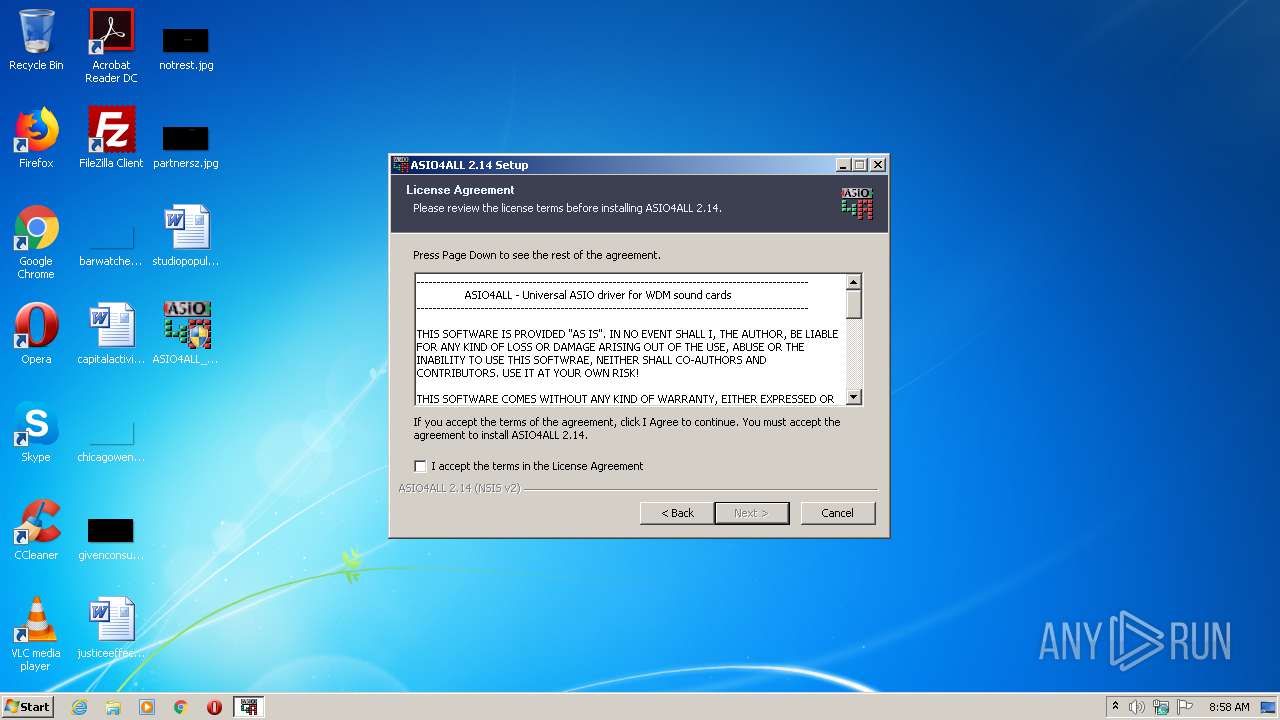Open Internet Explorer from the taskbar

79,707
